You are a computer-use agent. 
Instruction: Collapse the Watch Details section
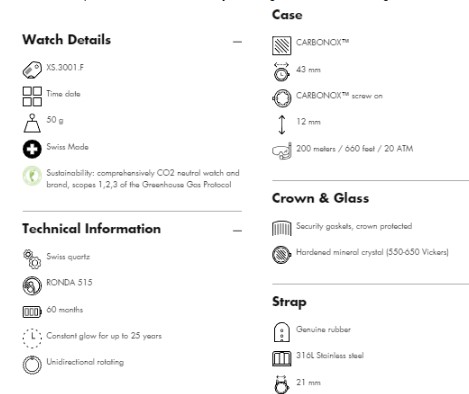point(237,42)
